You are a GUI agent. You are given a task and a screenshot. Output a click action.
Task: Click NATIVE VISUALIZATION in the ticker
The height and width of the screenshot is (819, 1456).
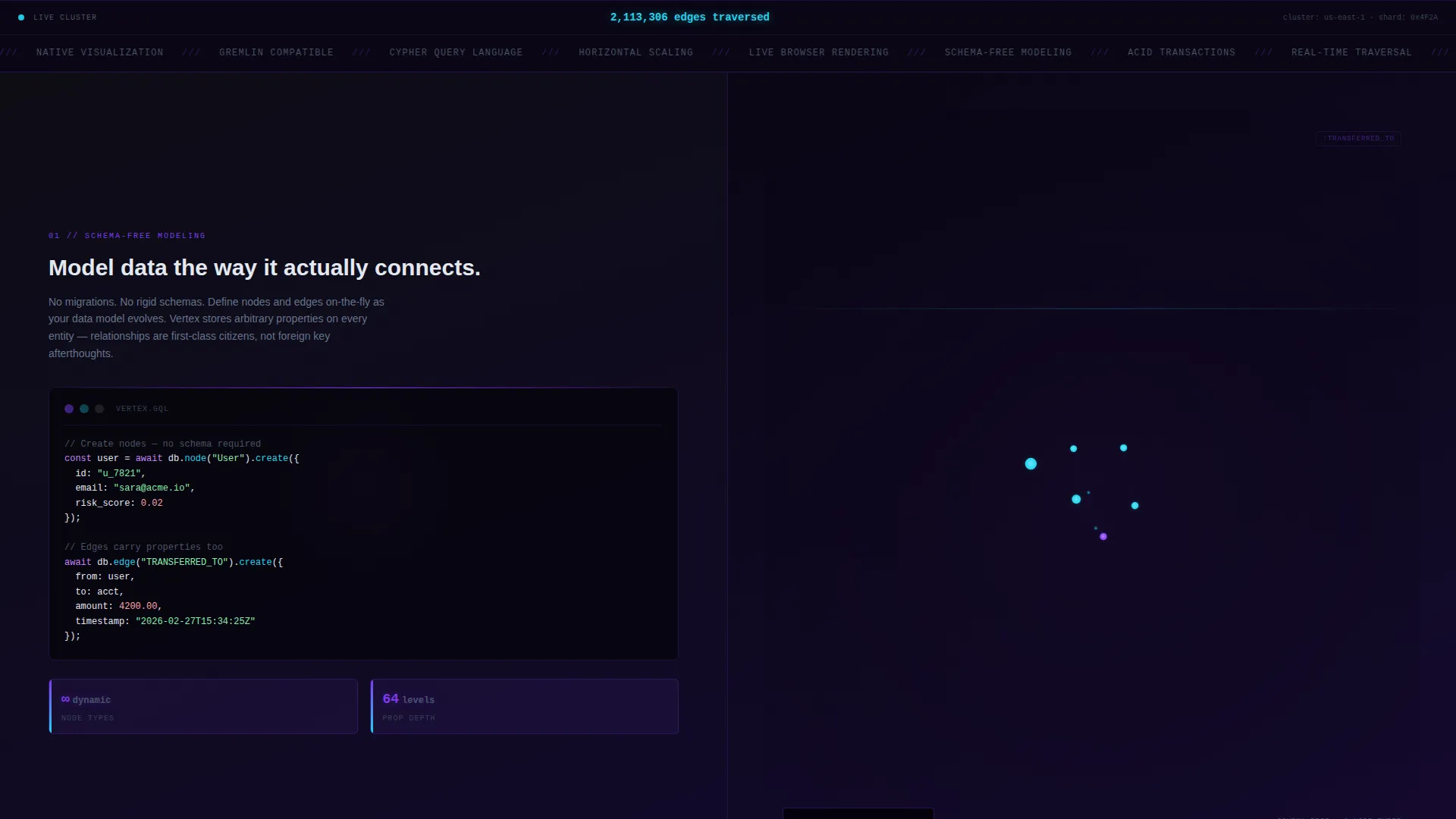pyautogui.click(x=100, y=52)
